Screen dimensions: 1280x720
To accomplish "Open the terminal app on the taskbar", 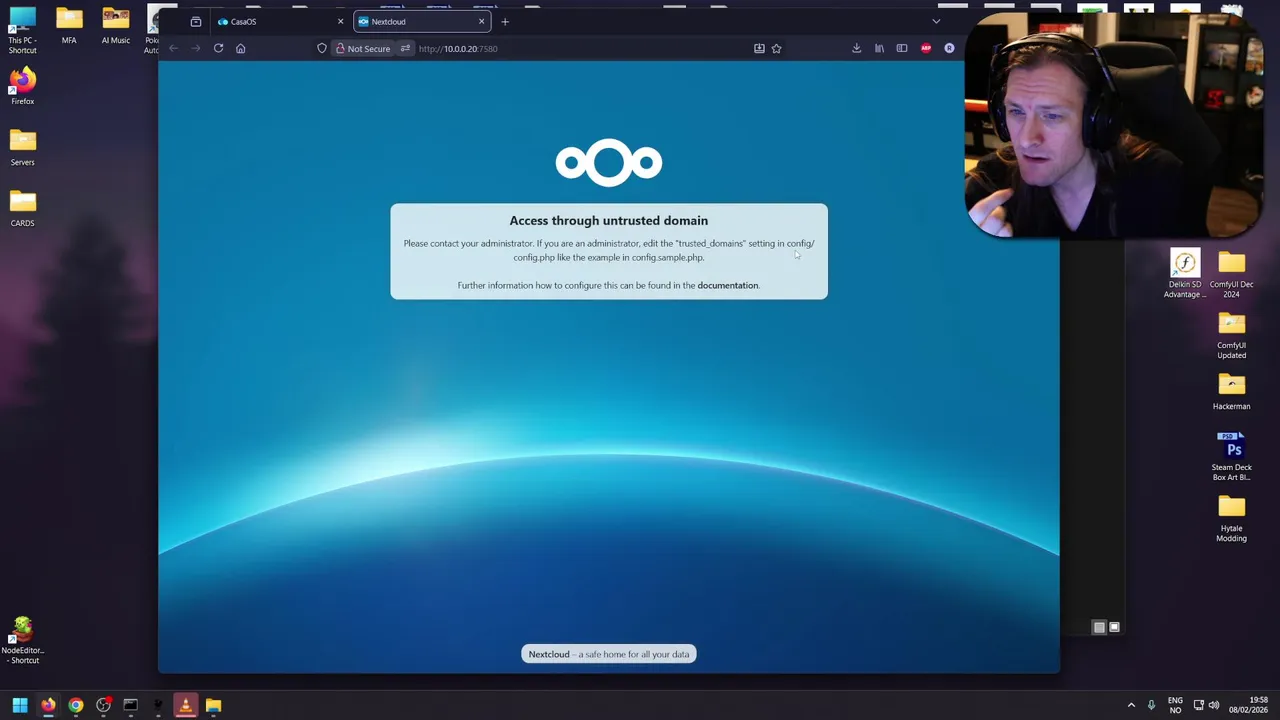I will click(130, 705).
